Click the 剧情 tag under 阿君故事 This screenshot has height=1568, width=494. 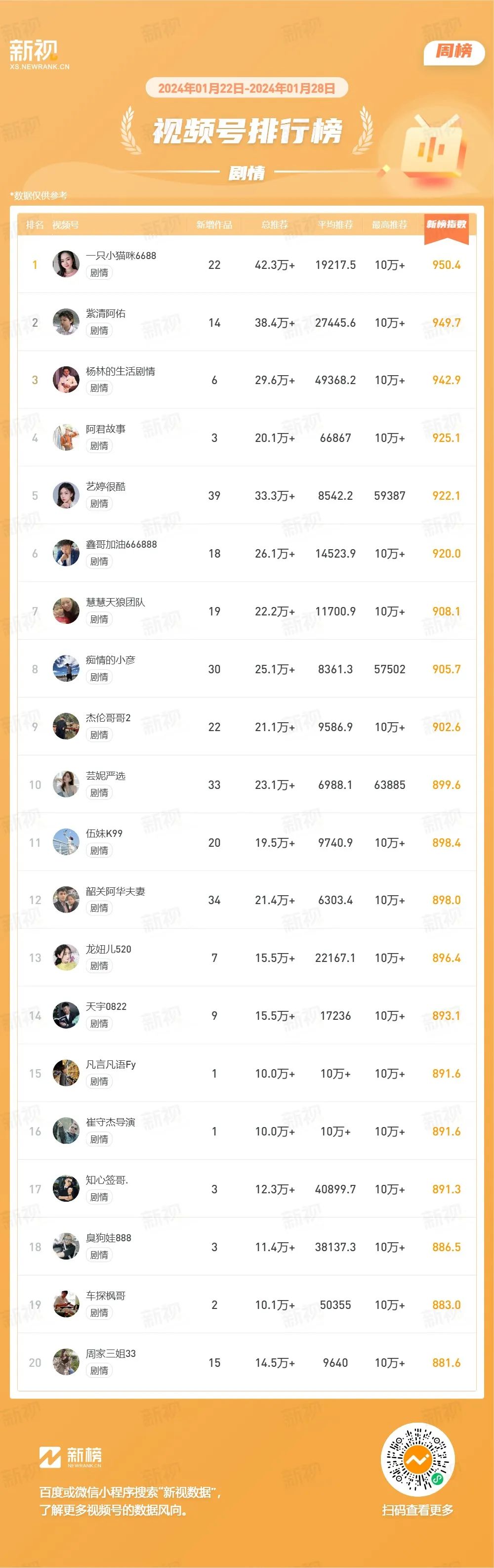(x=99, y=445)
